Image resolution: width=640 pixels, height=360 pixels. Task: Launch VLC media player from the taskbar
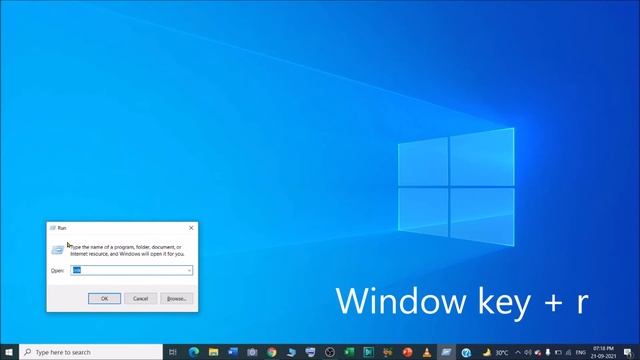click(427, 352)
